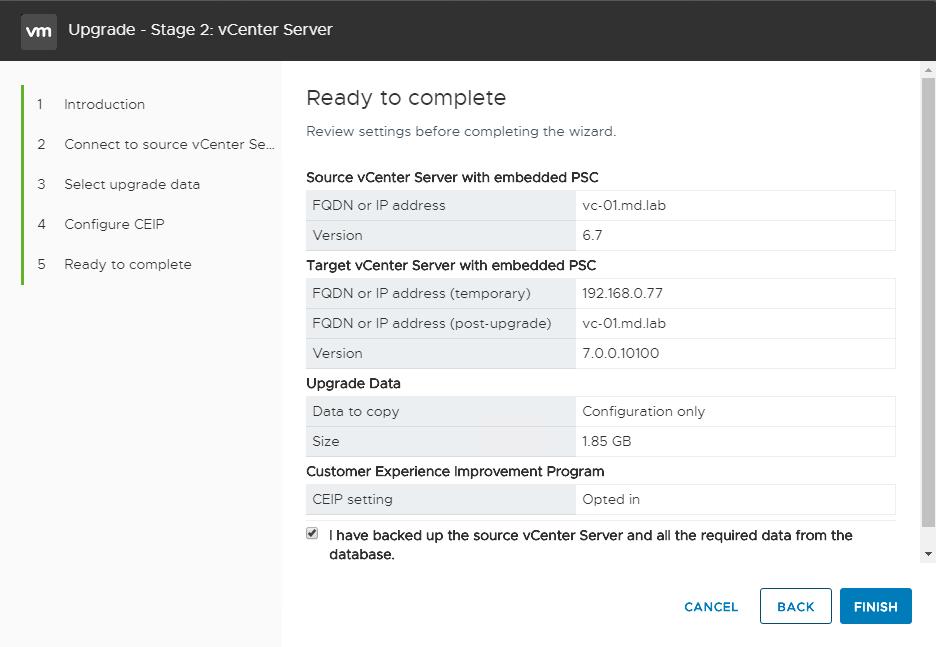Viewport: 936px width, 647px height.
Task: Open the Select upgrade data step
Action: (132, 184)
